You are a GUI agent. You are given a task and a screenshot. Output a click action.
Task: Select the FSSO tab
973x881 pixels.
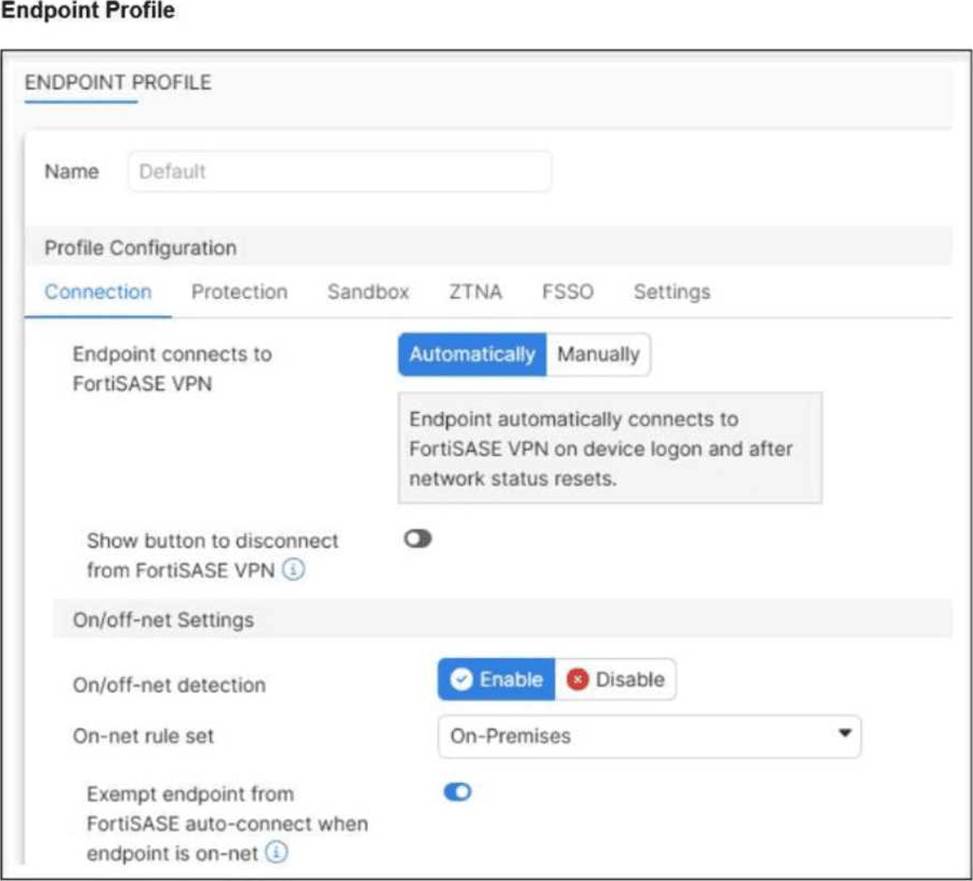[567, 292]
